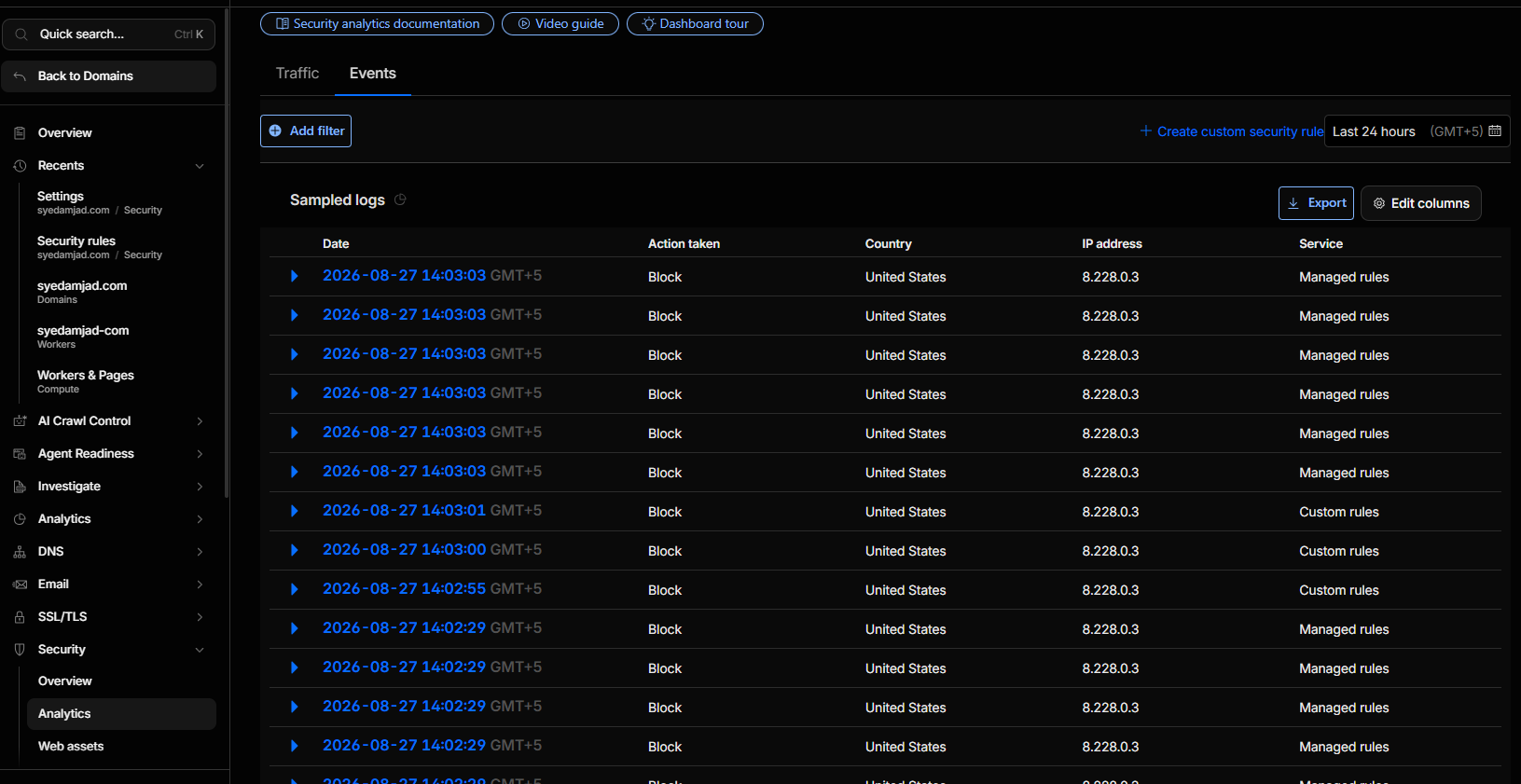Image resolution: width=1521 pixels, height=784 pixels.
Task: Select the Events tab
Action: [x=373, y=73]
